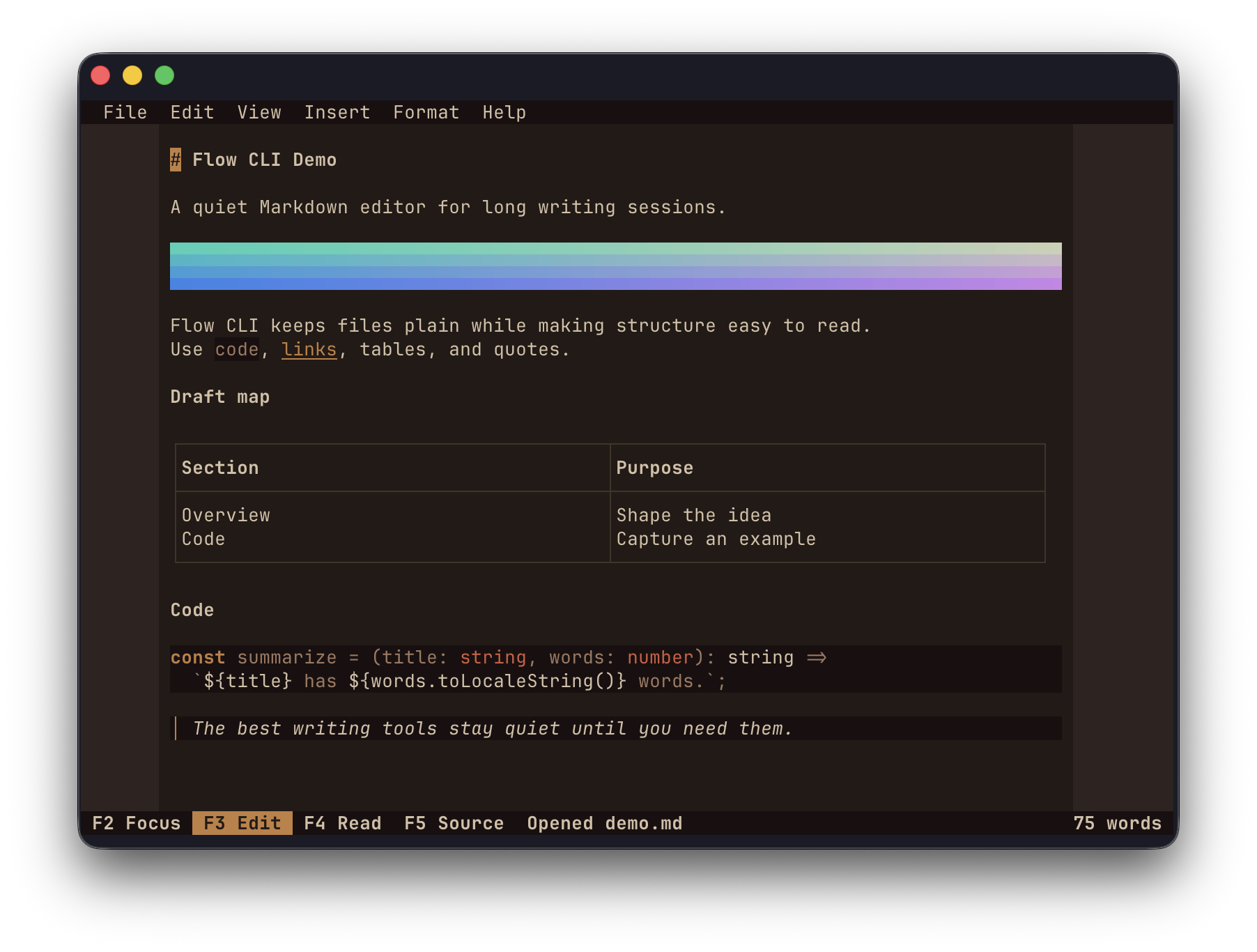This screenshot has height=952, width=1257.
Task: Click the Flow CLI keeps files paragraph
Action: [521, 325]
